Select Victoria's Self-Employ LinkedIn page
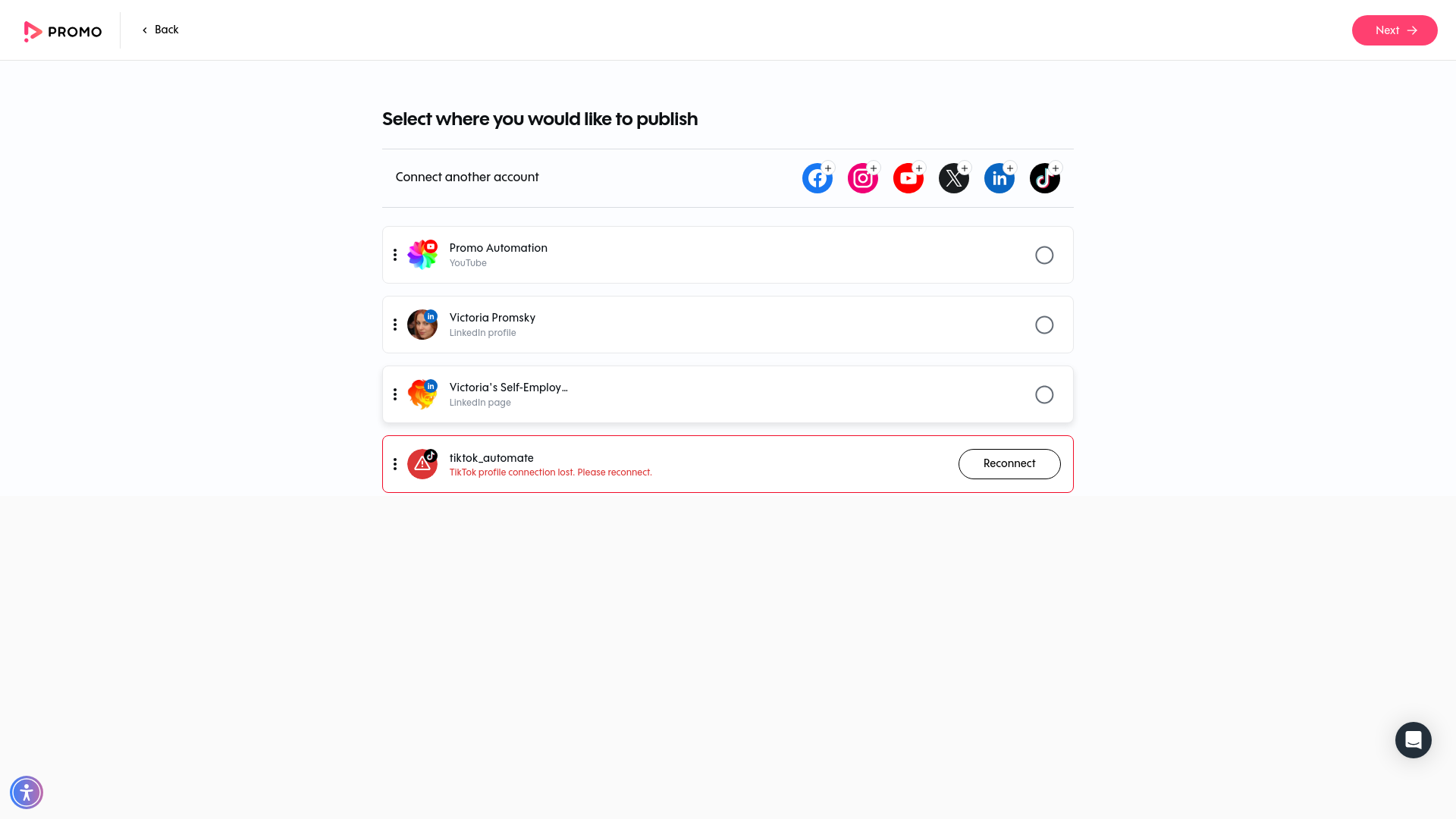Image resolution: width=1456 pixels, height=819 pixels. 1044,394
